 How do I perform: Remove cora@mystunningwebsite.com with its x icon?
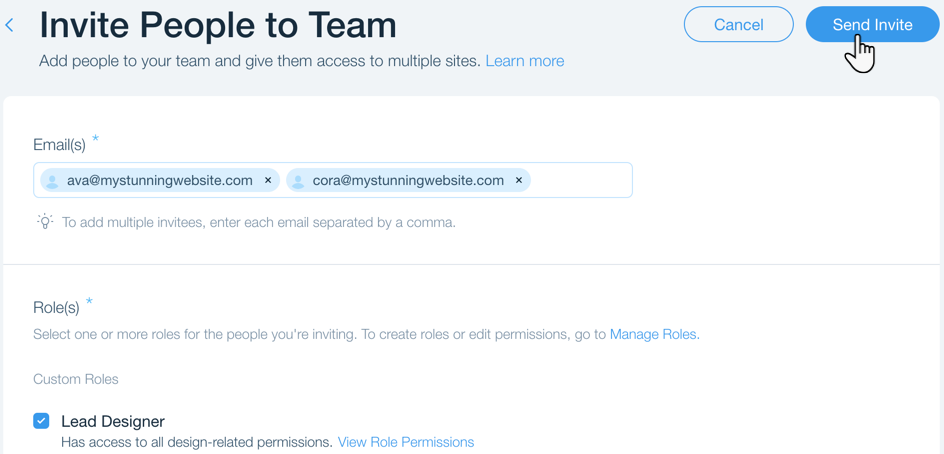pos(518,180)
